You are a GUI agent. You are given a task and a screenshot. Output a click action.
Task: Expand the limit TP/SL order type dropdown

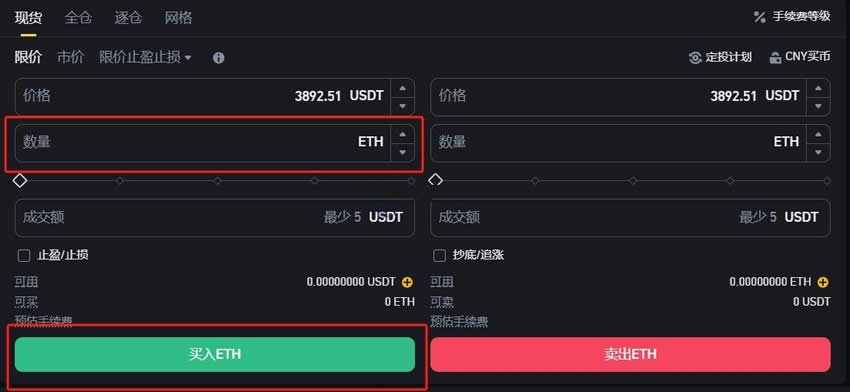[x=145, y=57]
